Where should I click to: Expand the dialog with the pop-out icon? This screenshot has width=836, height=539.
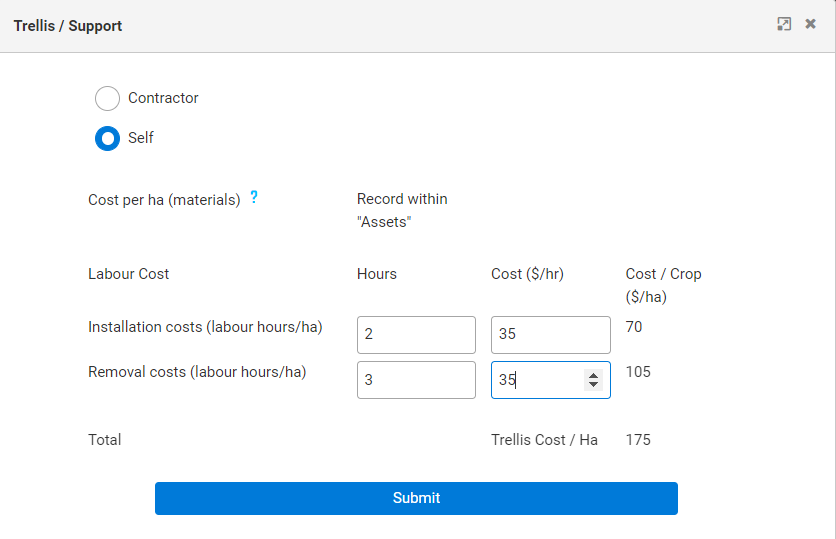coord(784,24)
